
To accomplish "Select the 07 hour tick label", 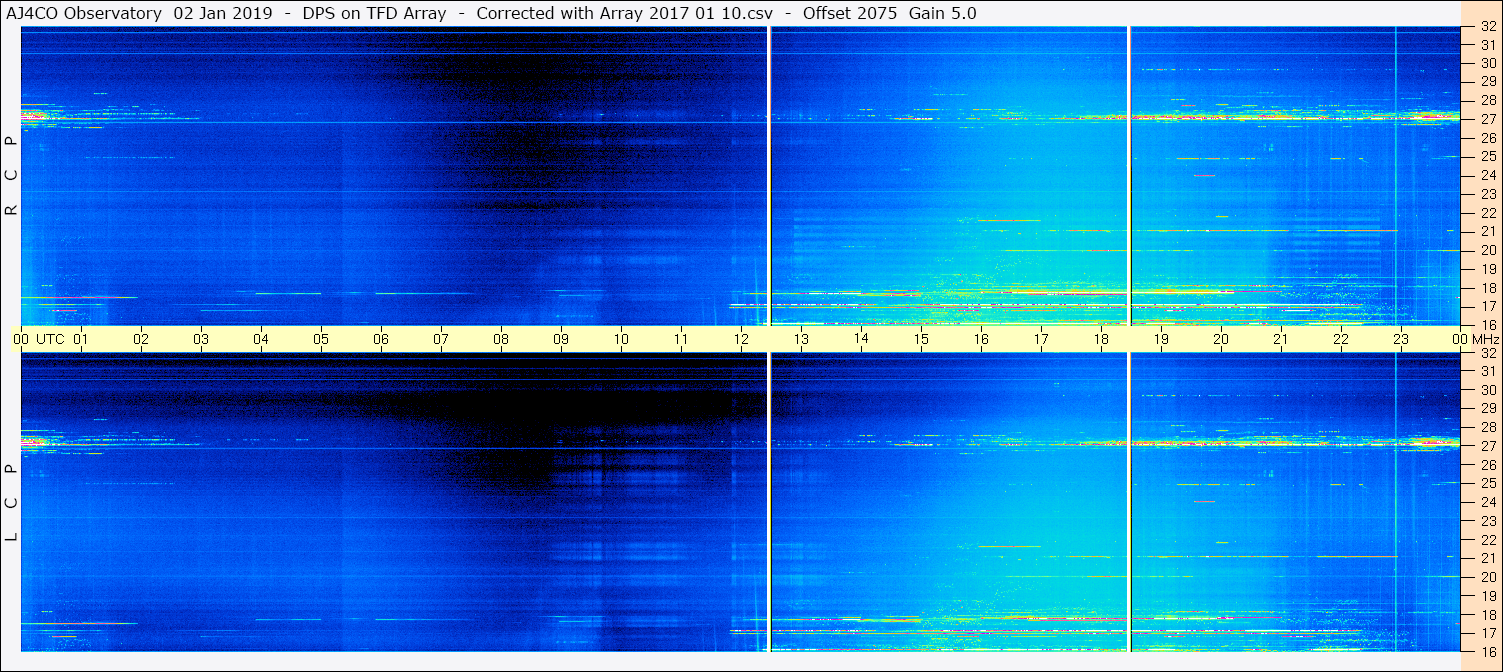I will 441,339.
